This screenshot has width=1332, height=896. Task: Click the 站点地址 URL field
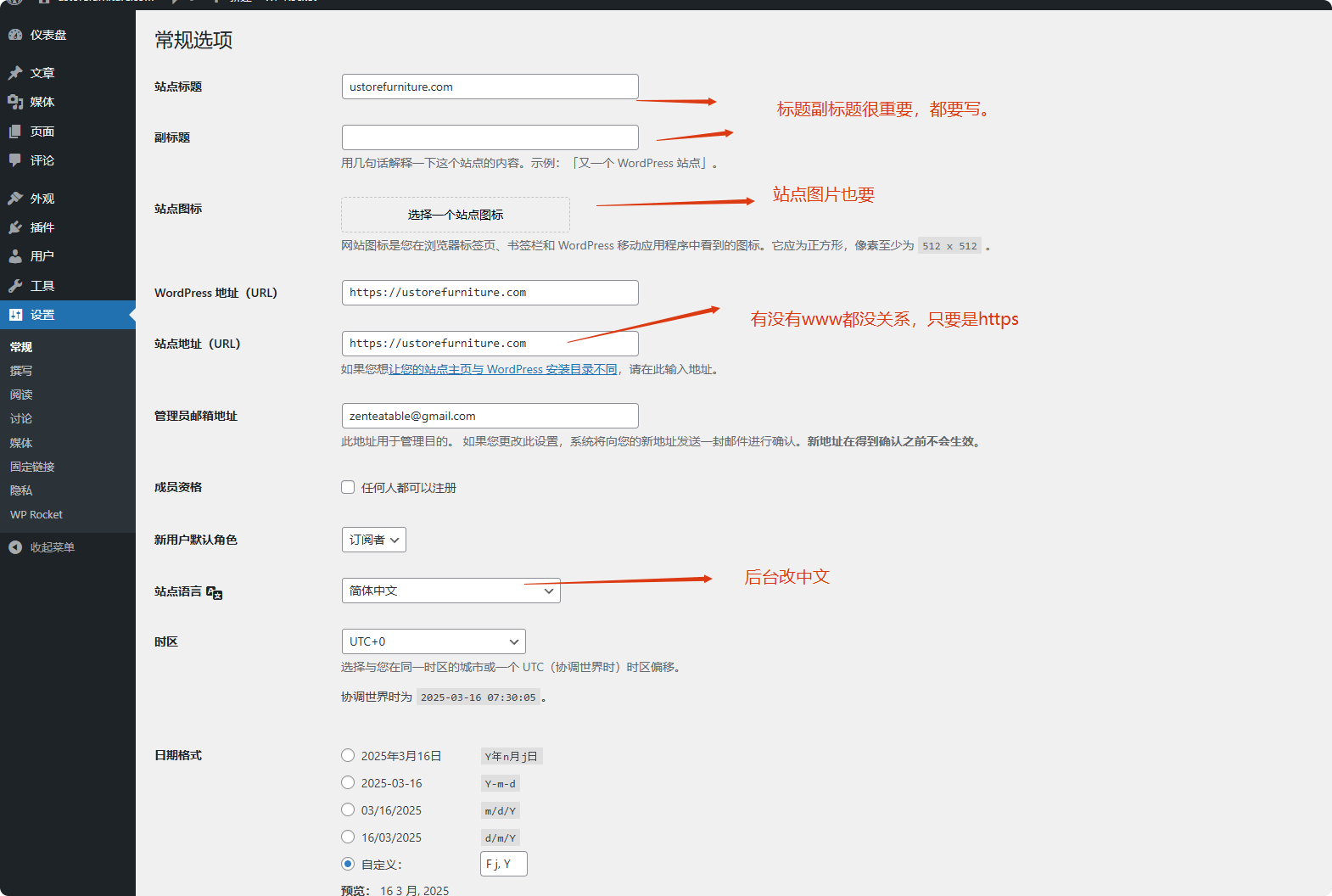[490, 344]
